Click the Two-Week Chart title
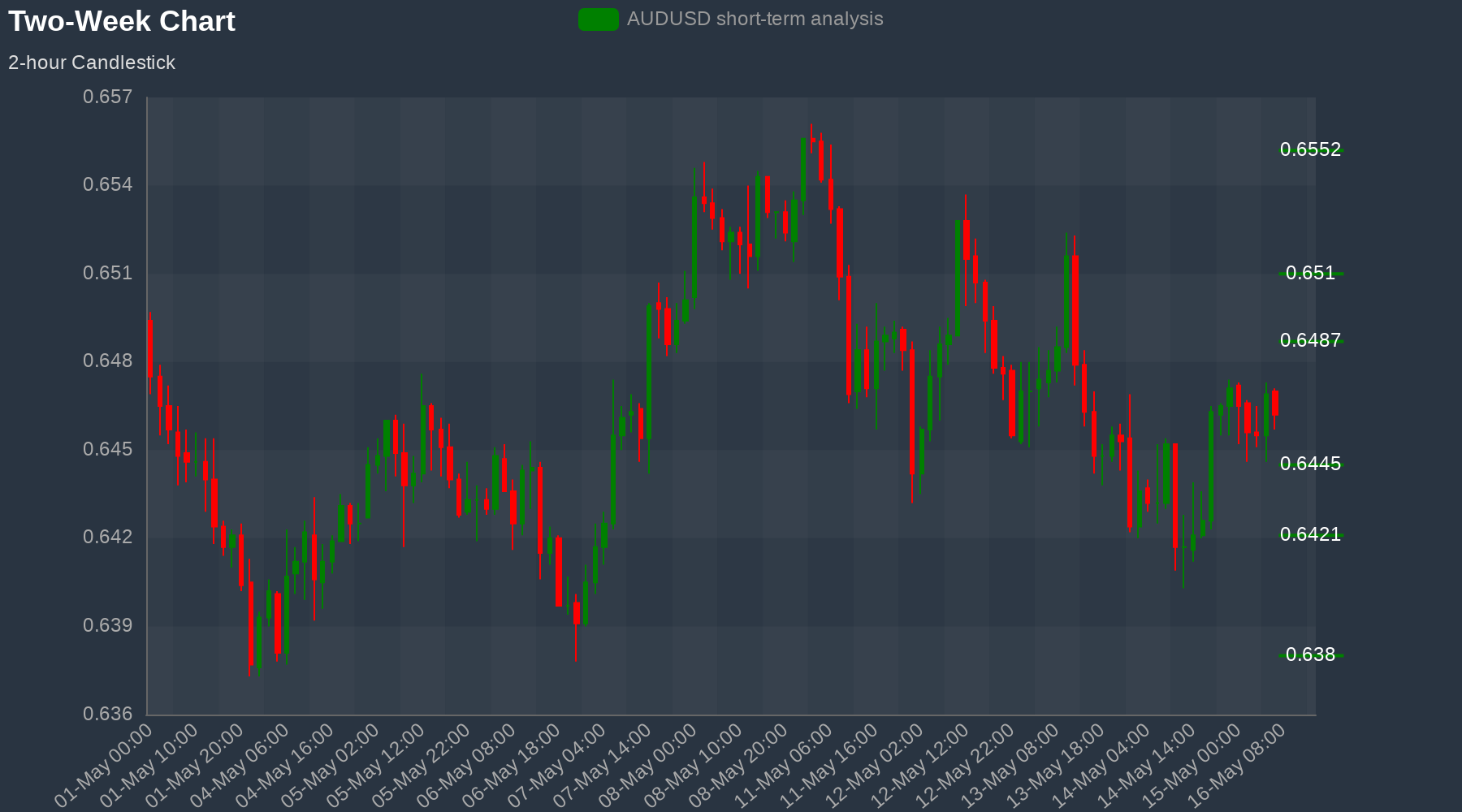This screenshot has height=812, width=1462. [122, 21]
